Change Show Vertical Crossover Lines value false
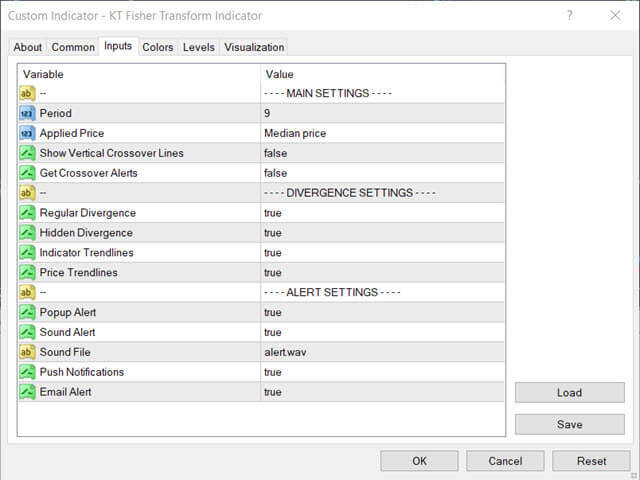 (x=276, y=153)
